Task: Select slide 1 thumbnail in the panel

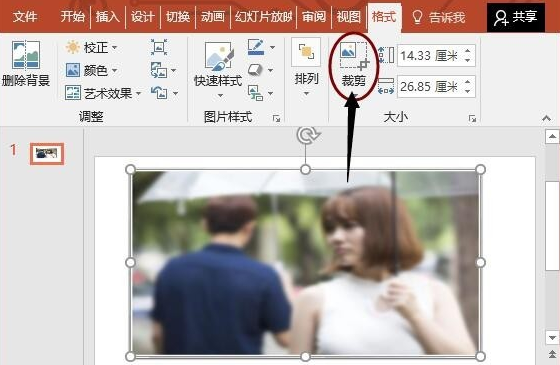Action: tap(47, 154)
